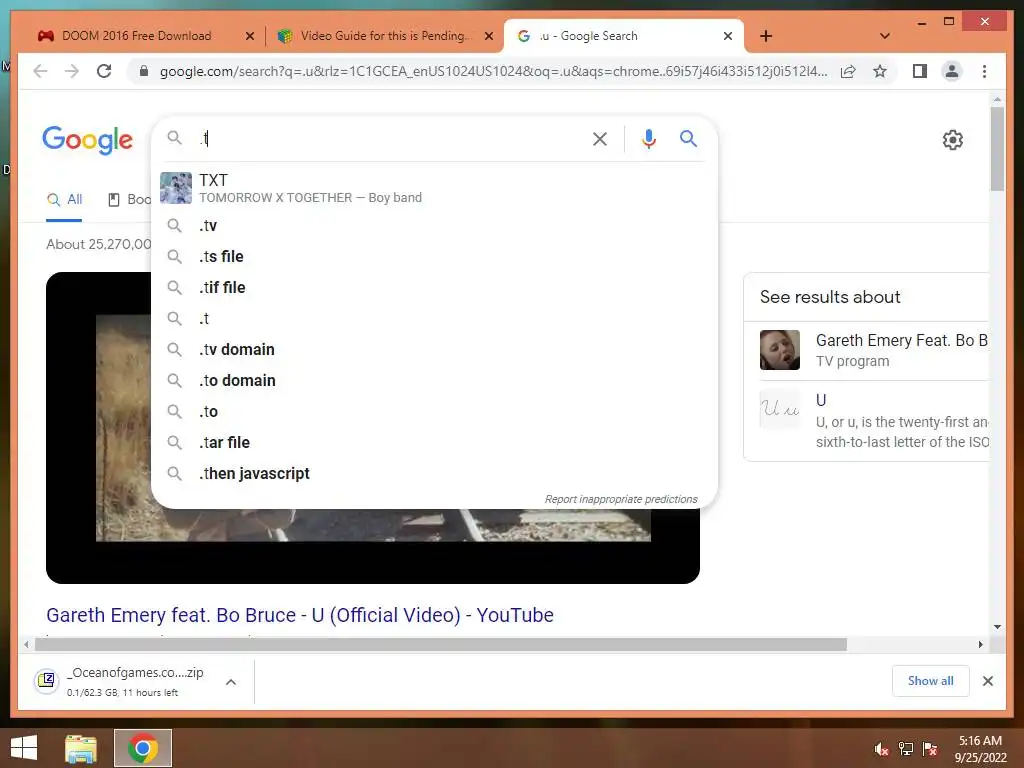Click Report inappropriate predictions
The width and height of the screenshot is (1024, 768).
pos(621,500)
